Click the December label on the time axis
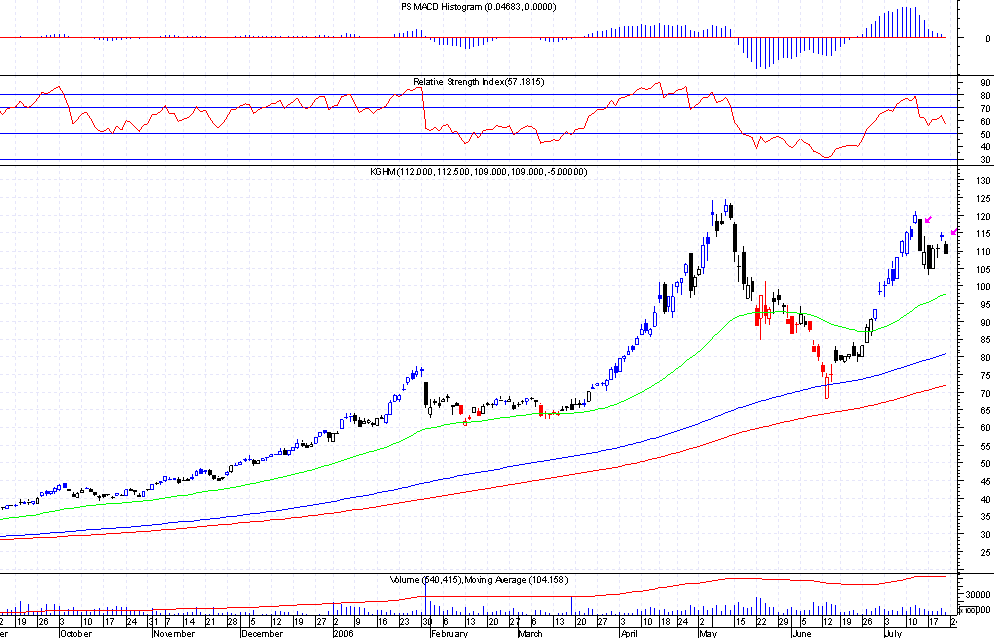 [263, 632]
